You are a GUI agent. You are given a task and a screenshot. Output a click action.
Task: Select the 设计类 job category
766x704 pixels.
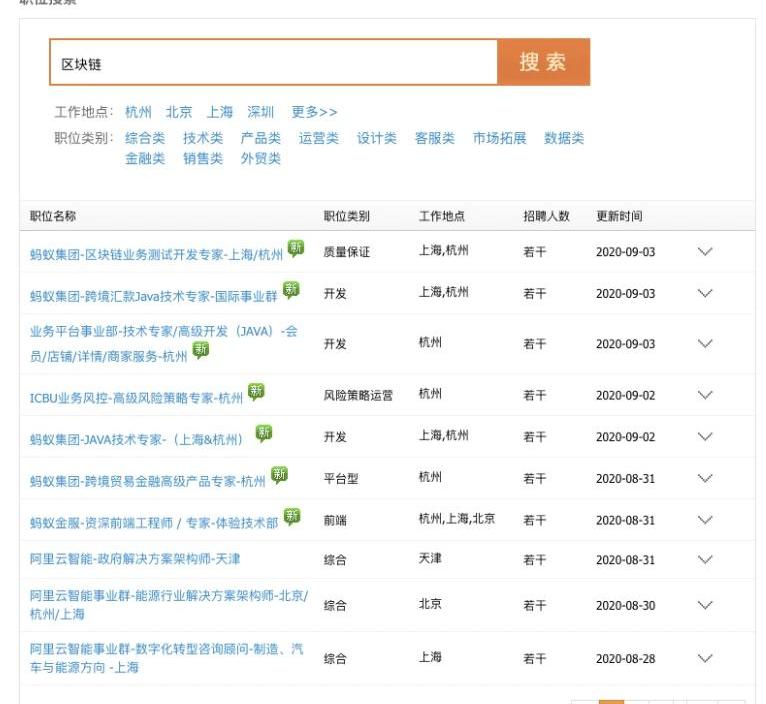point(376,138)
